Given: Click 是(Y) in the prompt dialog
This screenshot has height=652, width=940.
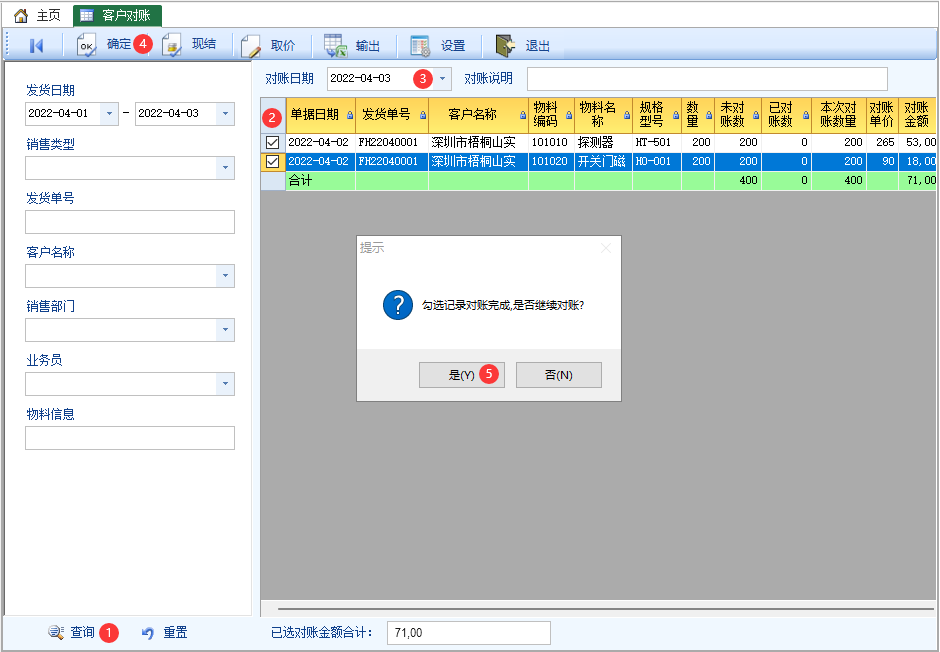Looking at the screenshot, I should tap(462, 375).
